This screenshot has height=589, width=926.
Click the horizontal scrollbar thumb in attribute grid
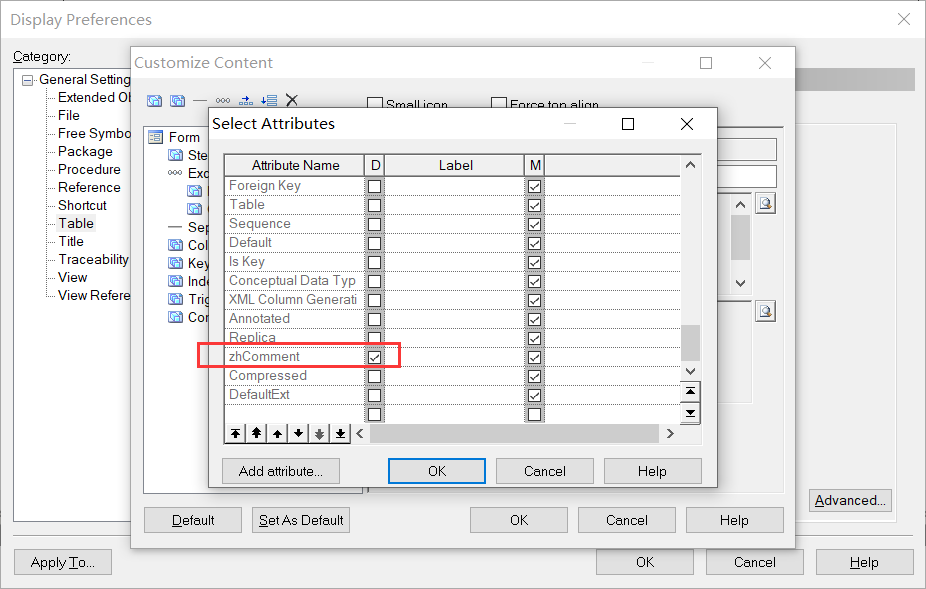point(514,434)
